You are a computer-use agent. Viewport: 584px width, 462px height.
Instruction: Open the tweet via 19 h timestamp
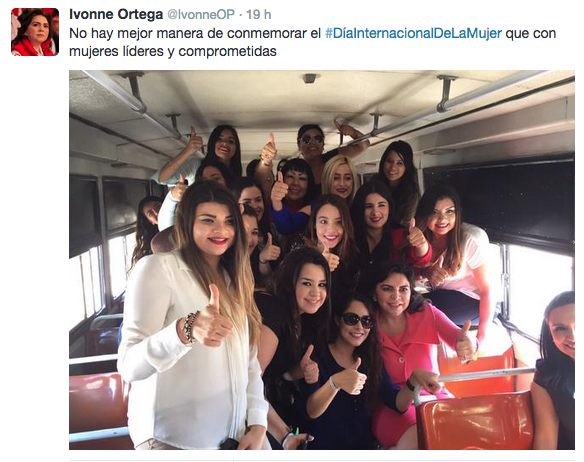click(259, 15)
